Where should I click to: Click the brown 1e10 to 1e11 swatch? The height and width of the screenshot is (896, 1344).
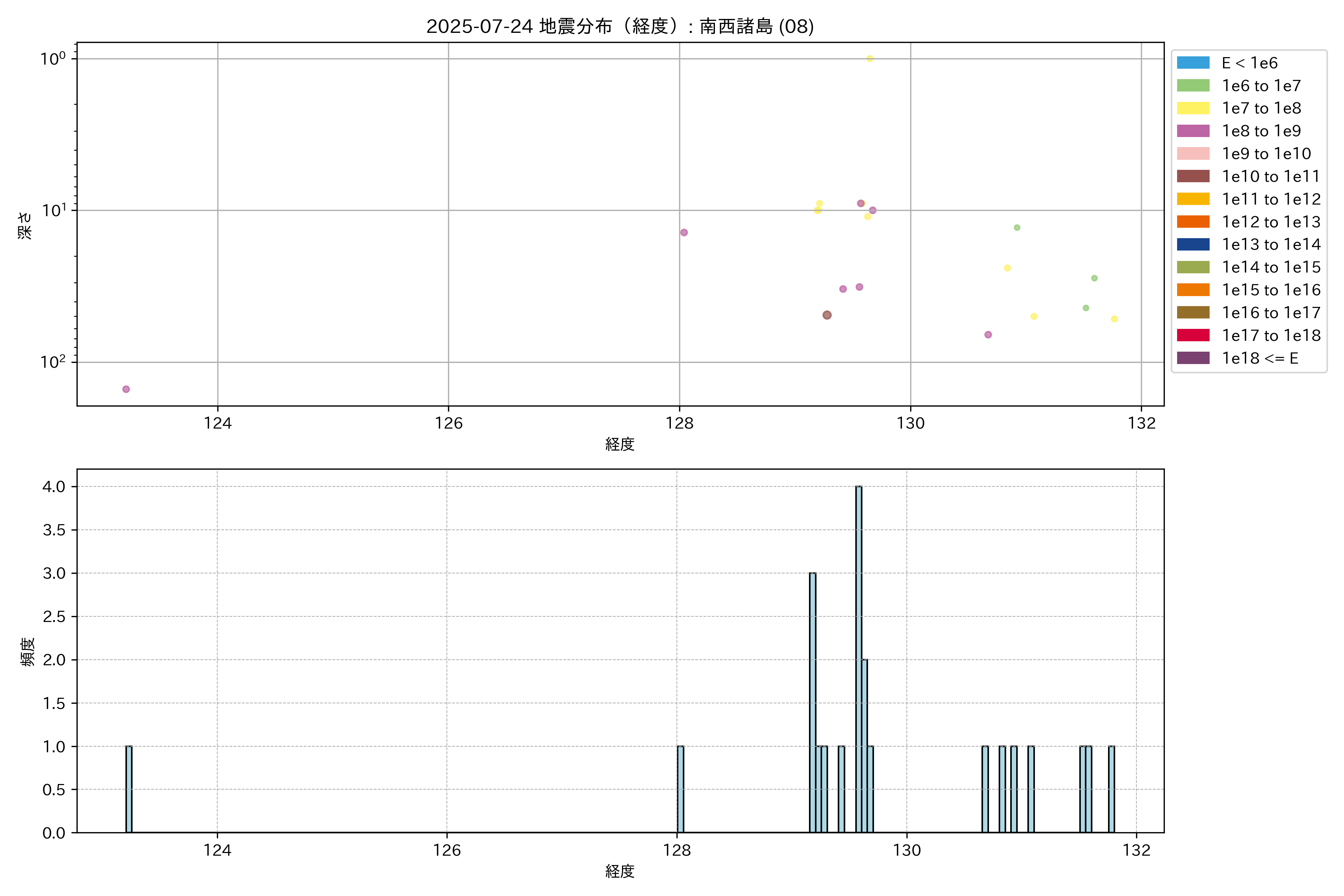pos(1192,176)
